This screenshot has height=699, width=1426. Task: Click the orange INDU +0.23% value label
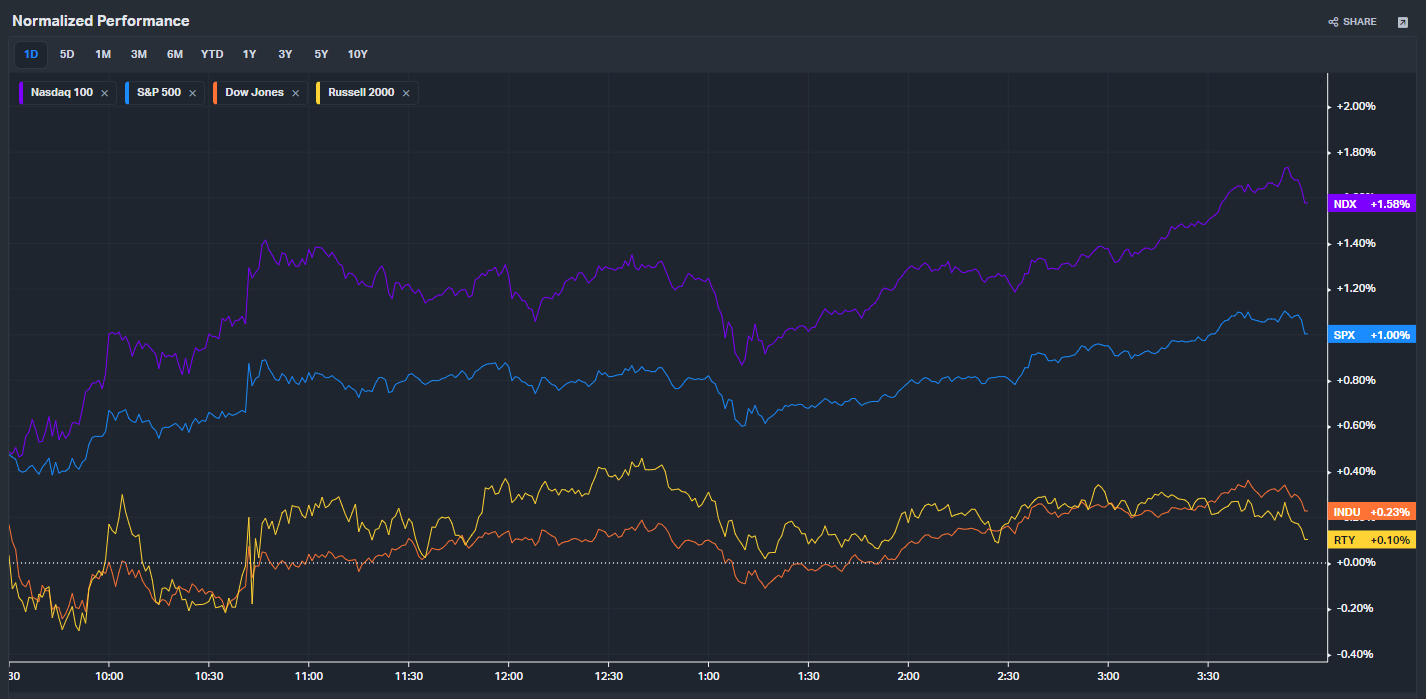coord(1371,512)
